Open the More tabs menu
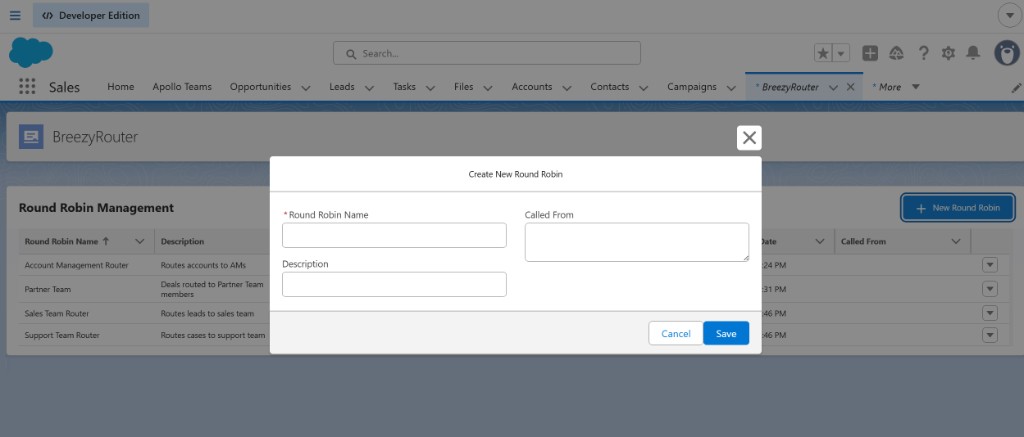 point(896,87)
